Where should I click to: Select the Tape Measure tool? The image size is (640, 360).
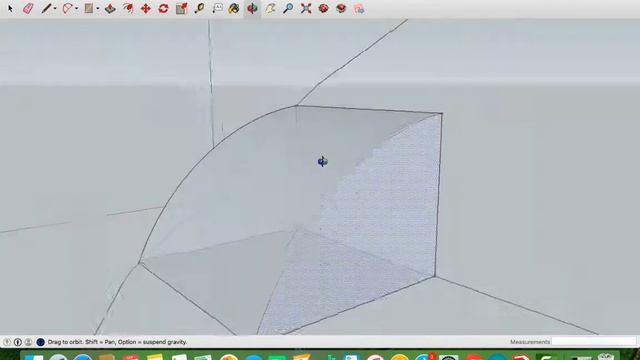click(200, 8)
